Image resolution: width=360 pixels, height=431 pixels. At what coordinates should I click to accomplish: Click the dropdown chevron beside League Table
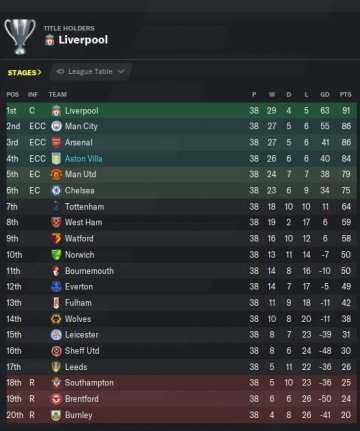tap(121, 71)
